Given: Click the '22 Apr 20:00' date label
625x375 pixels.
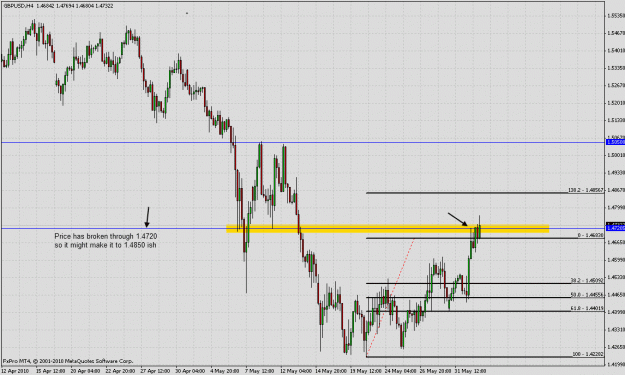Looking at the screenshot, I should pyautogui.click(x=120, y=371).
